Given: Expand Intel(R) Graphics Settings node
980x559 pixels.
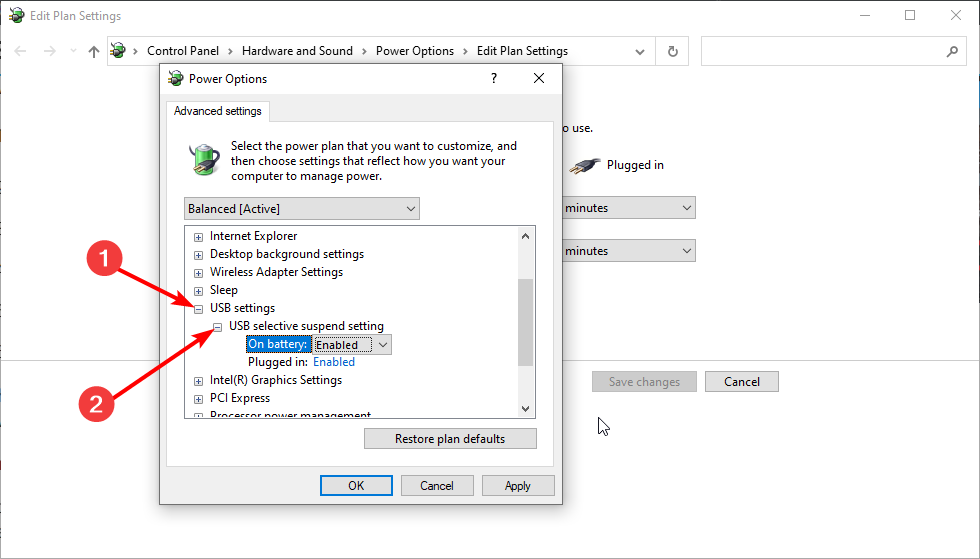Looking at the screenshot, I should pyautogui.click(x=198, y=381).
